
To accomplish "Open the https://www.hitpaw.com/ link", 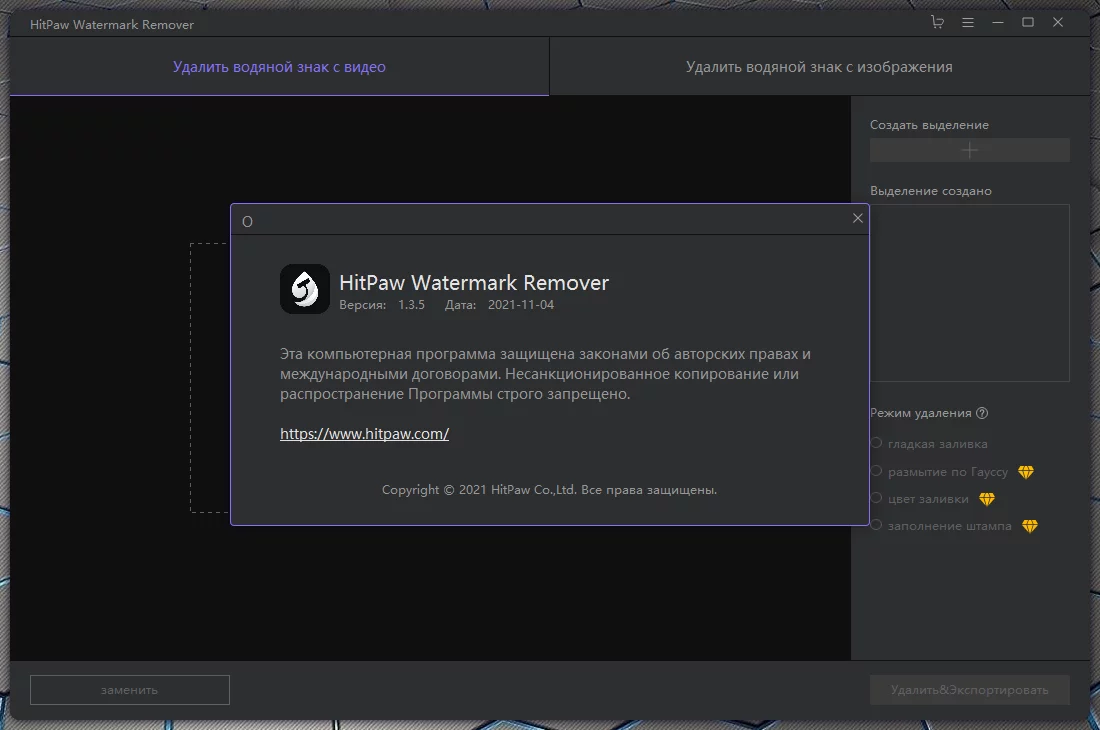I will pos(364,433).
